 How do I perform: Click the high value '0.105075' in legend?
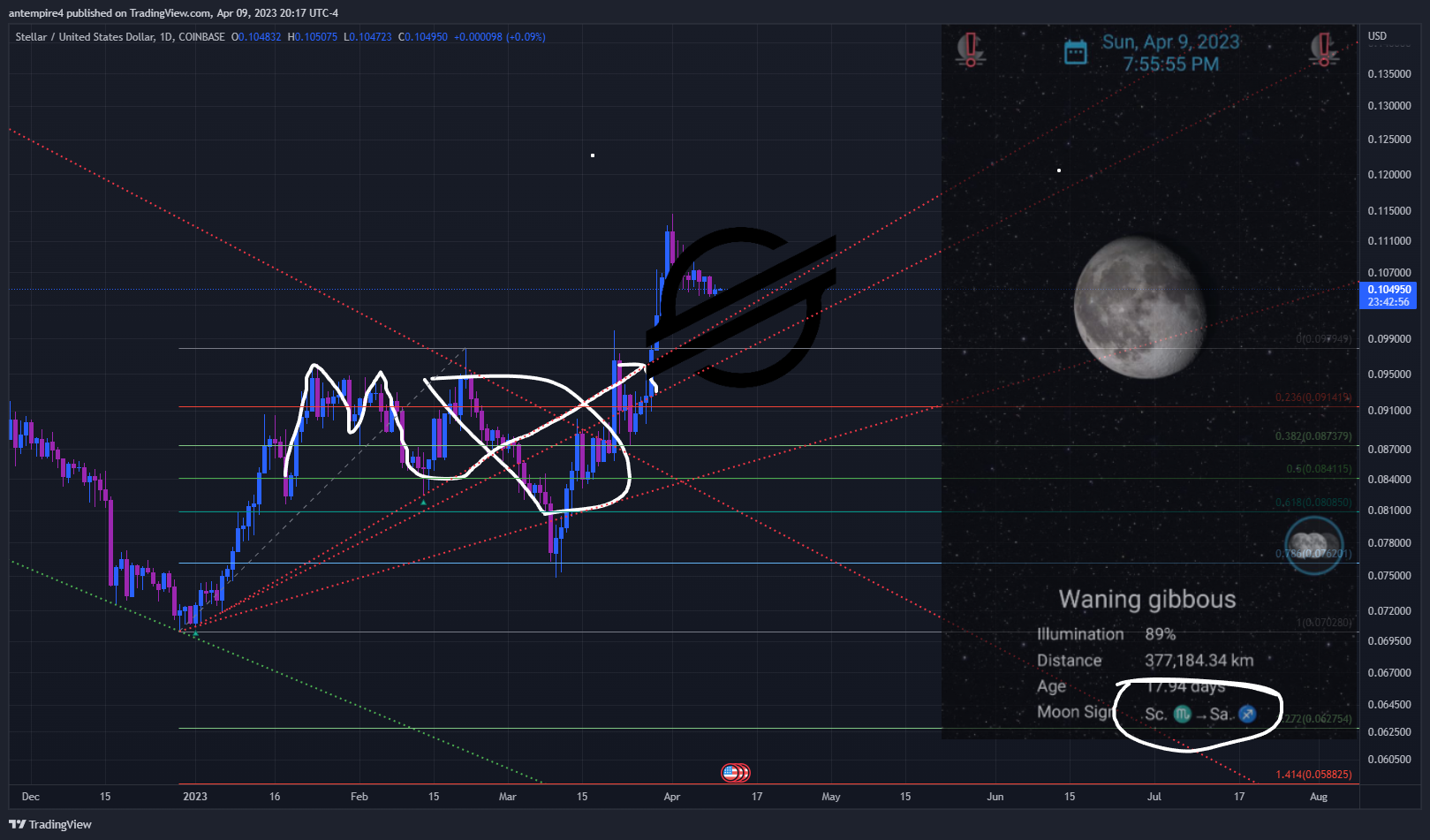click(x=316, y=37)
